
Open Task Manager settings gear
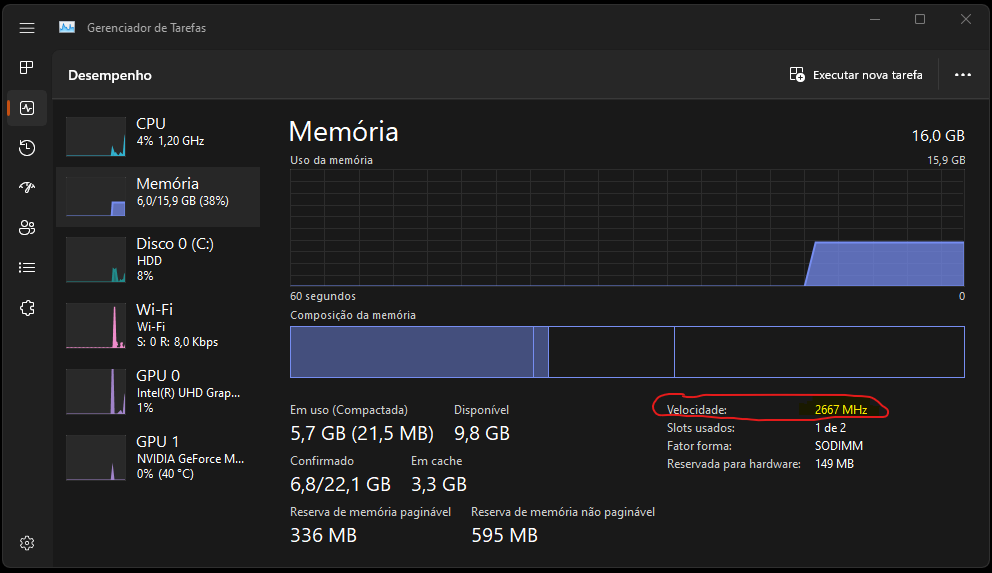coord(27,543)
